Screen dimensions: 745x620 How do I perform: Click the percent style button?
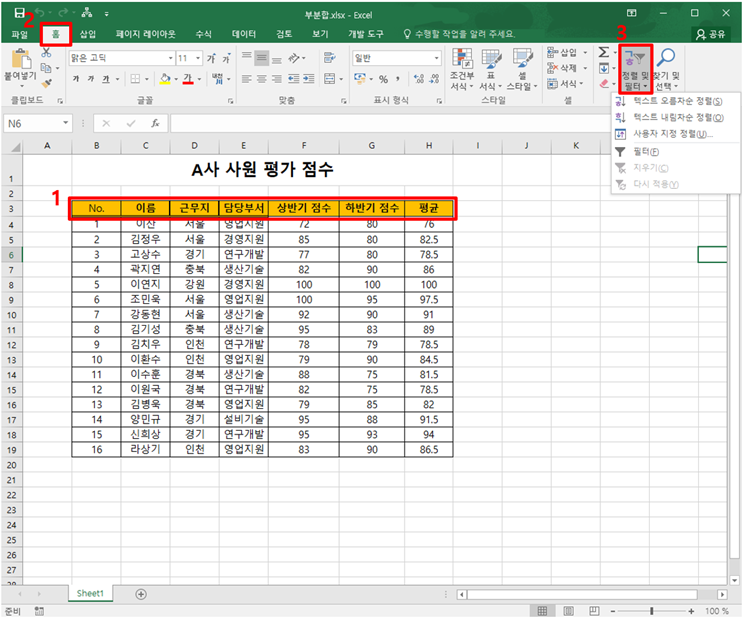pos(383,79)
